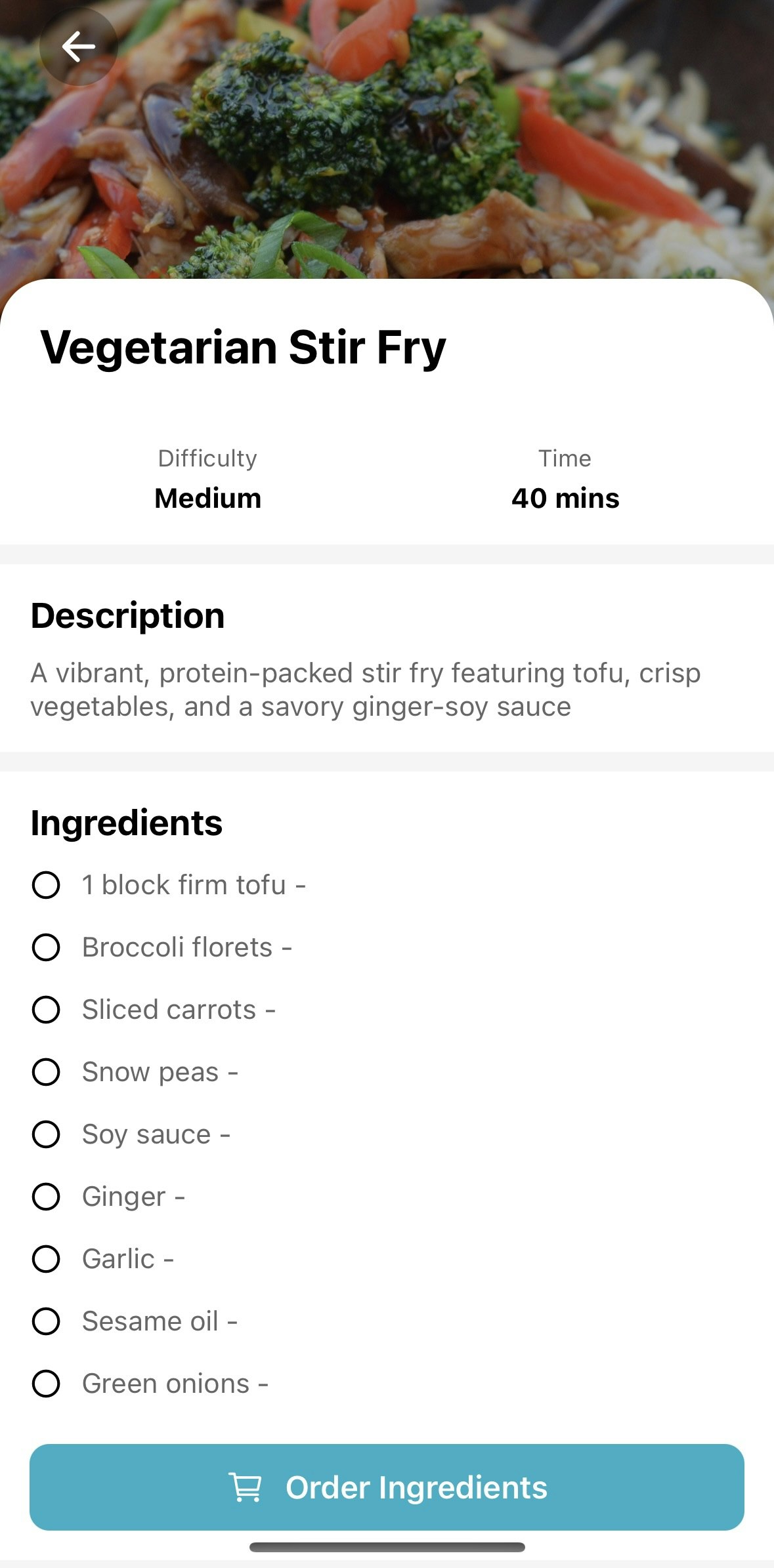Click the shopping cart icon
The width and height of the screenshot is (774, 1568).
pyautogui.click(x=245, y=1487)
